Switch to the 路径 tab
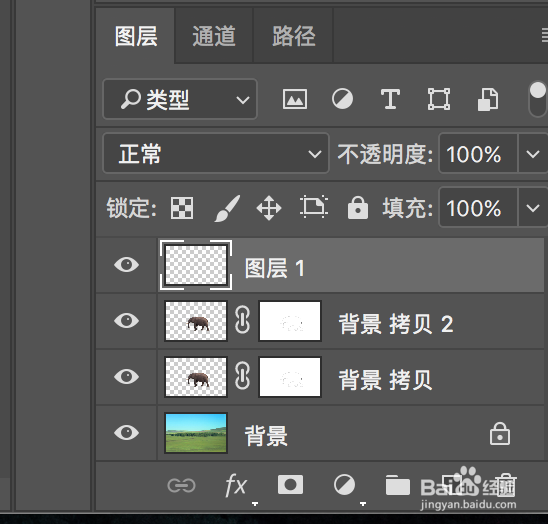This screenshot has height=524, width=548. (x=293, y=36)
